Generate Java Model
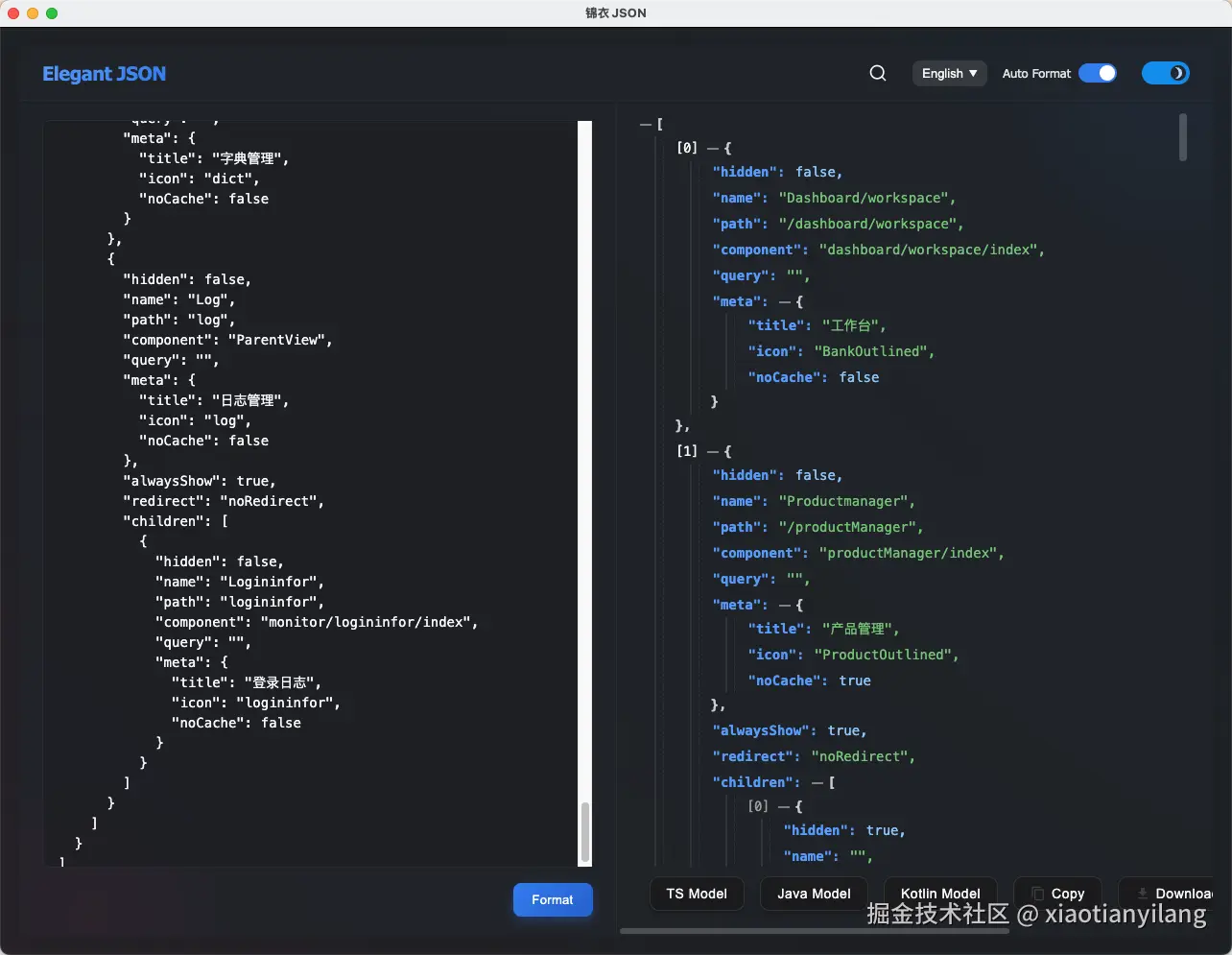 [x=814, y=894]
